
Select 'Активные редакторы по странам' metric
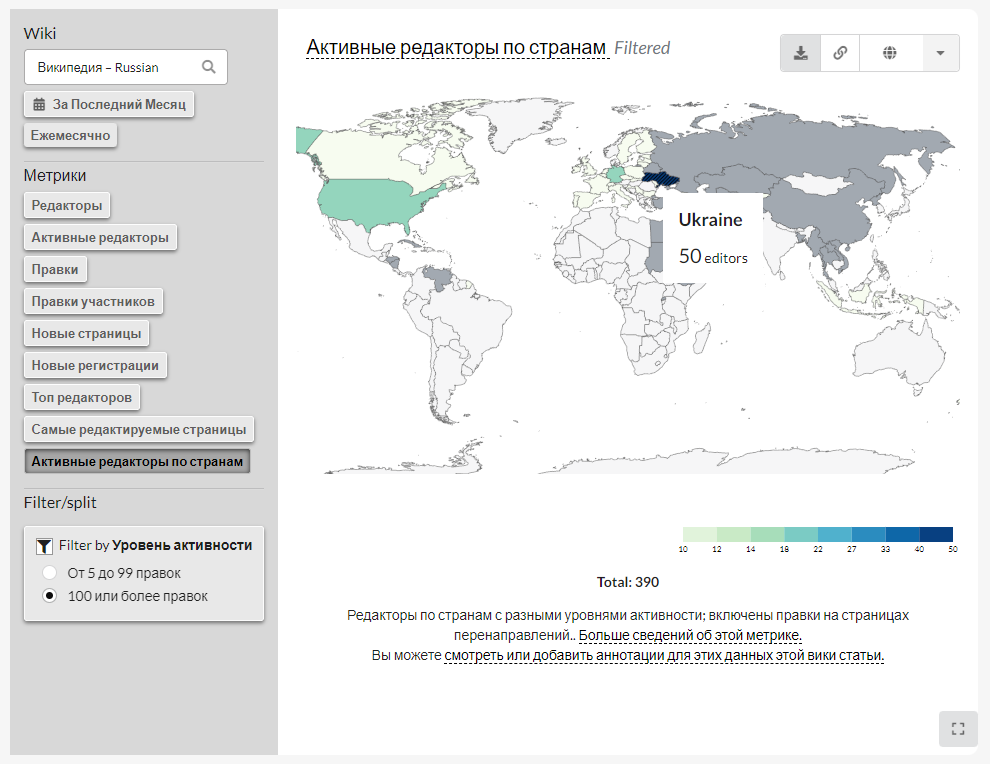click(137, 462)
